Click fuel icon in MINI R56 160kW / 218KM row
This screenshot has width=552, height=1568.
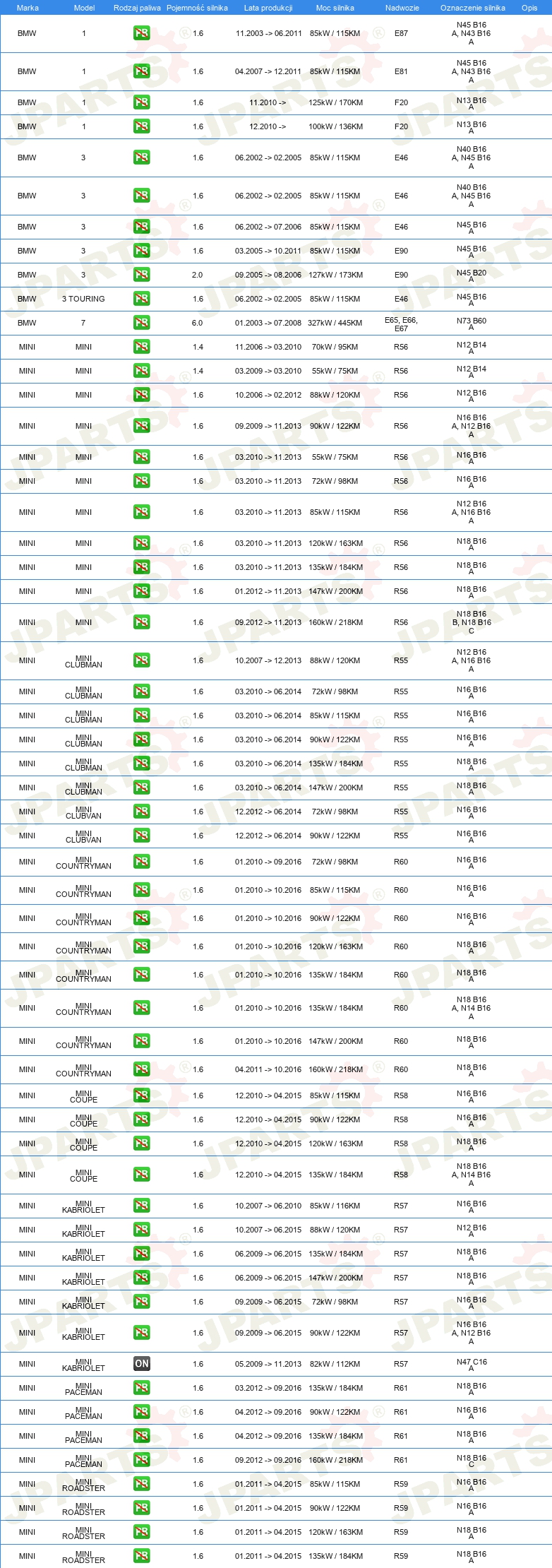click(x=141, y=622)
